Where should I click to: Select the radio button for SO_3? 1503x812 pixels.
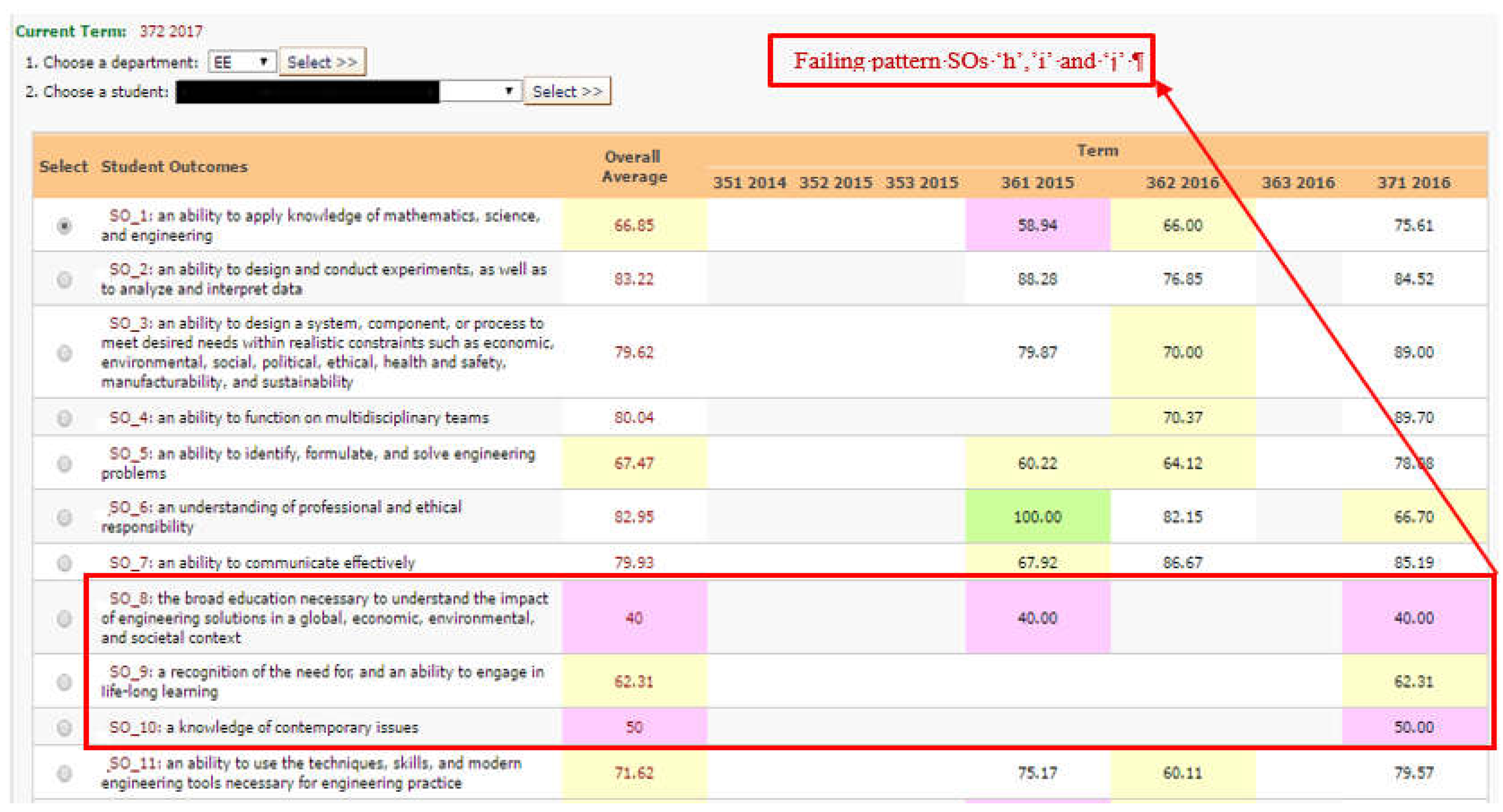pyautogui.click(x=64, y=353)
